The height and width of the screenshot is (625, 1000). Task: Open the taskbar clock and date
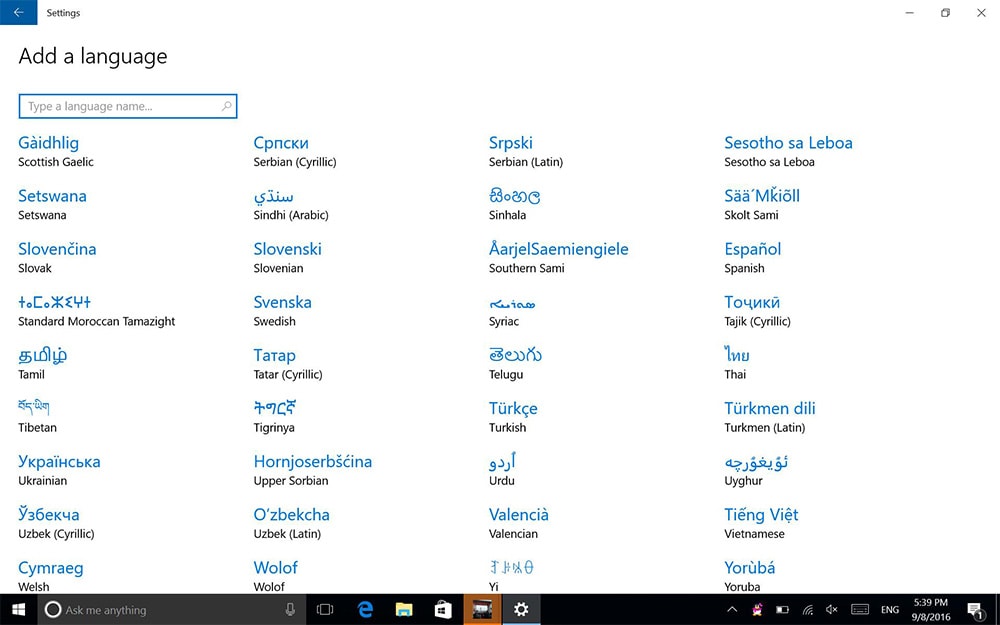[931, 609]
